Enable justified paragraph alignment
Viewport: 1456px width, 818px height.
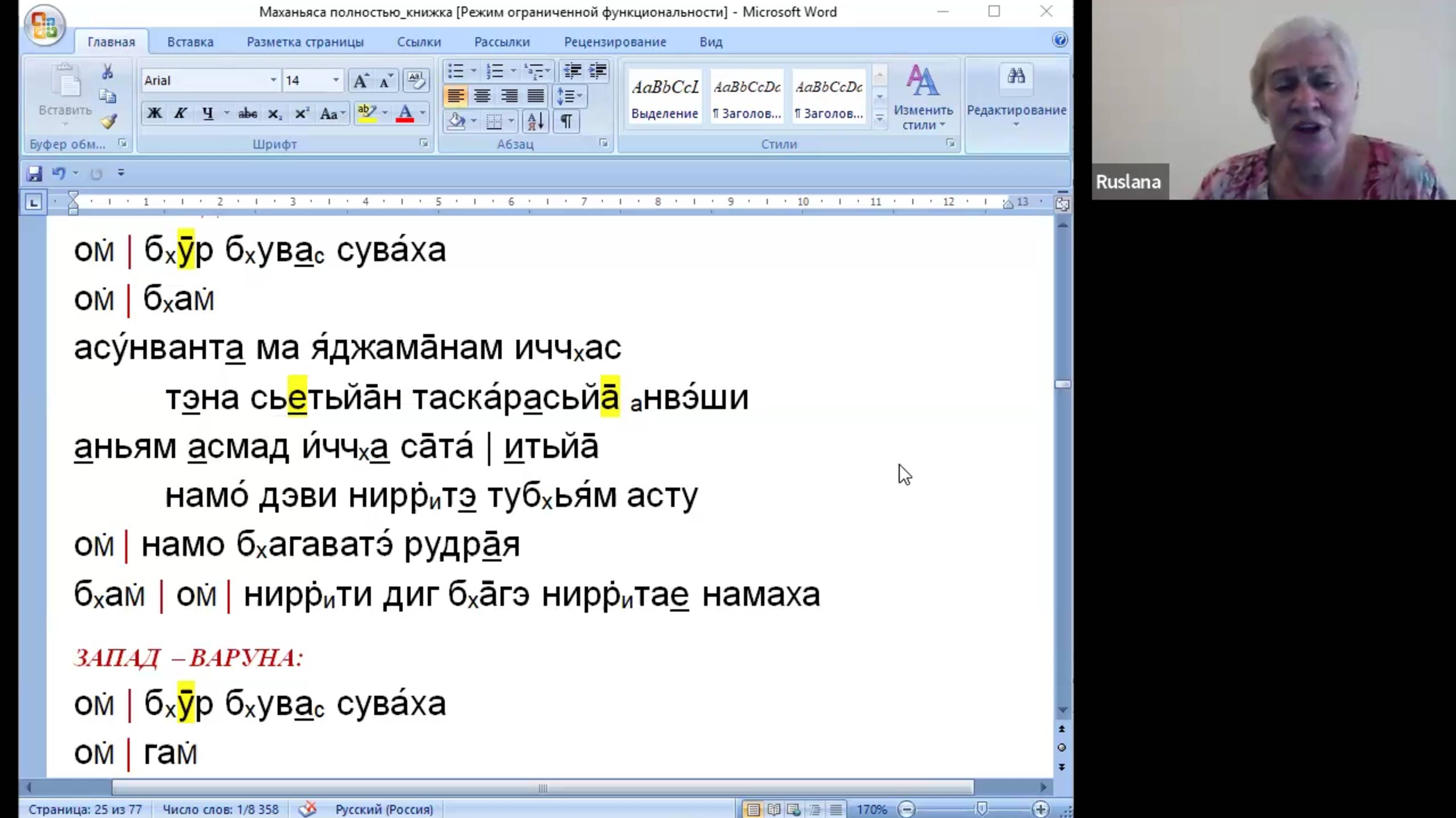[x=535, y=96]
